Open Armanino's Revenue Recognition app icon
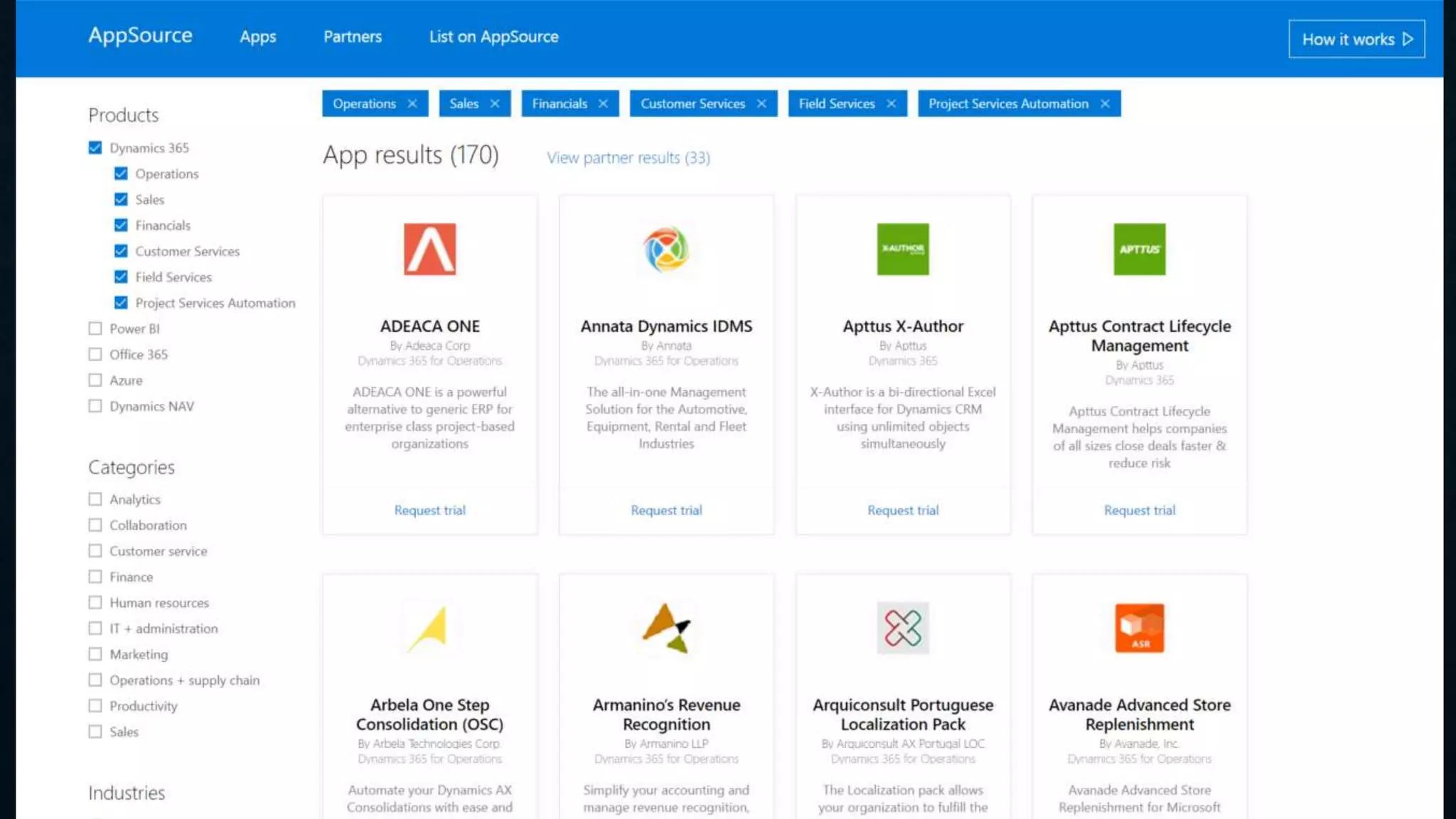This screenshot has width=1456, height=819. pyautogui.click(x=666, y=628)
